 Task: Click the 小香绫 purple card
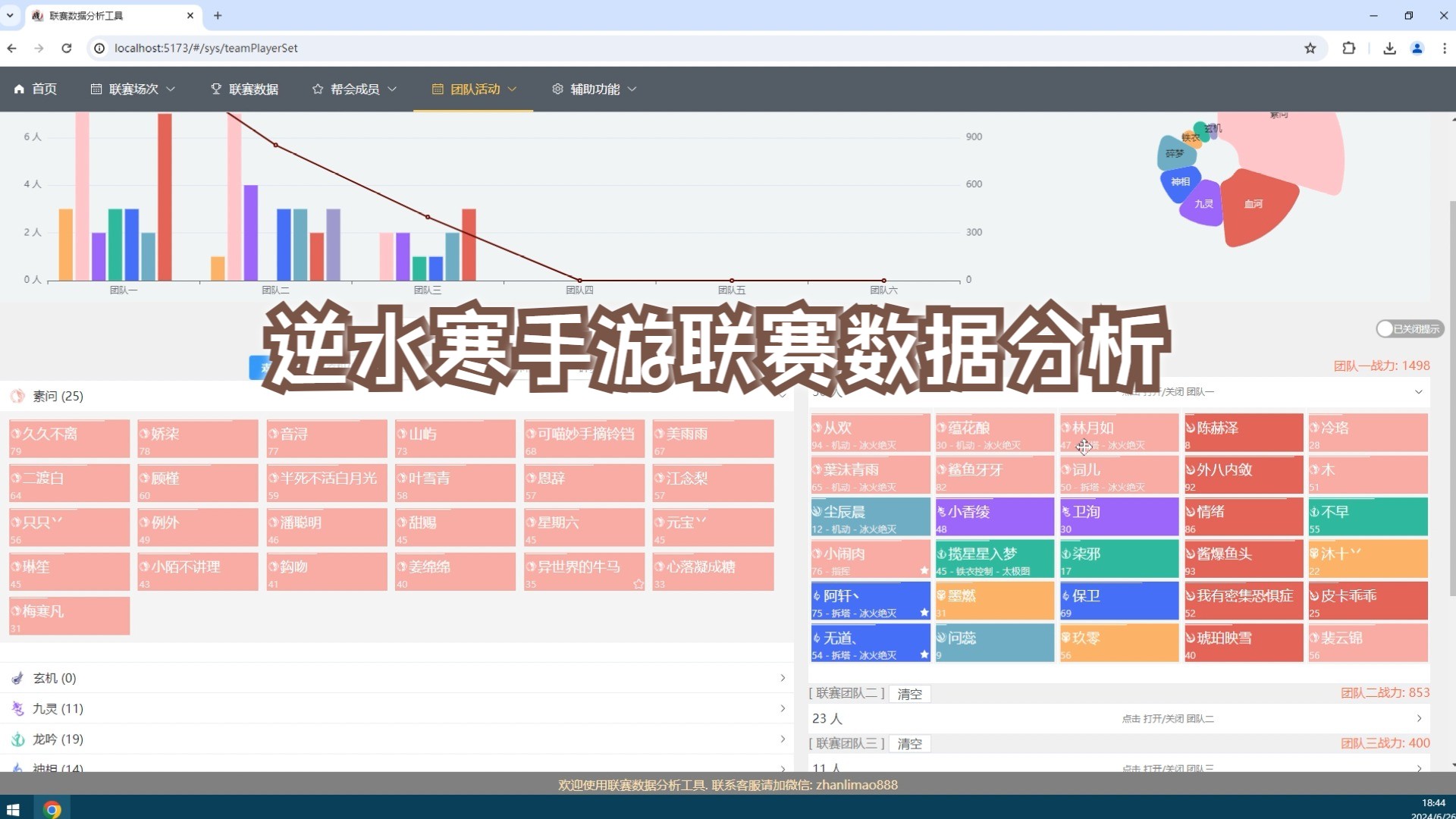tap(995, 517)
